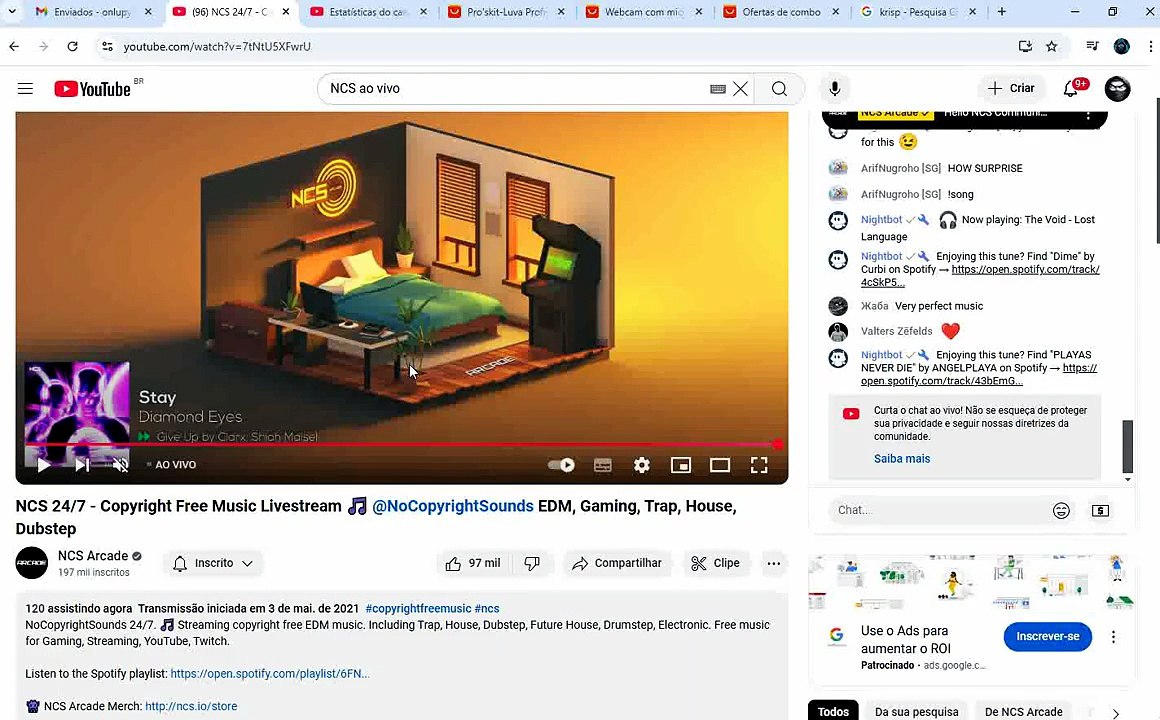Expand the Inscrito subscription dropdown
This screenshot has width=1160, height=720.
click(213, 563)
